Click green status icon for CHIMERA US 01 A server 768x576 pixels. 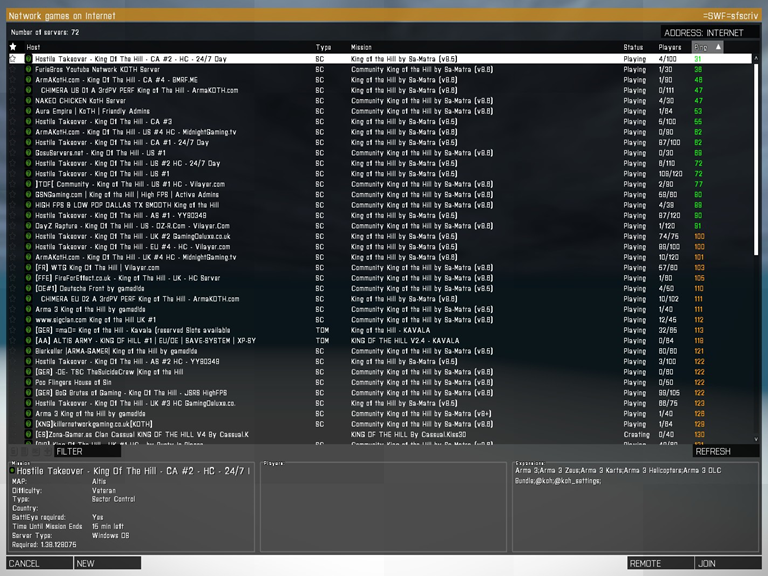(28, 90)
